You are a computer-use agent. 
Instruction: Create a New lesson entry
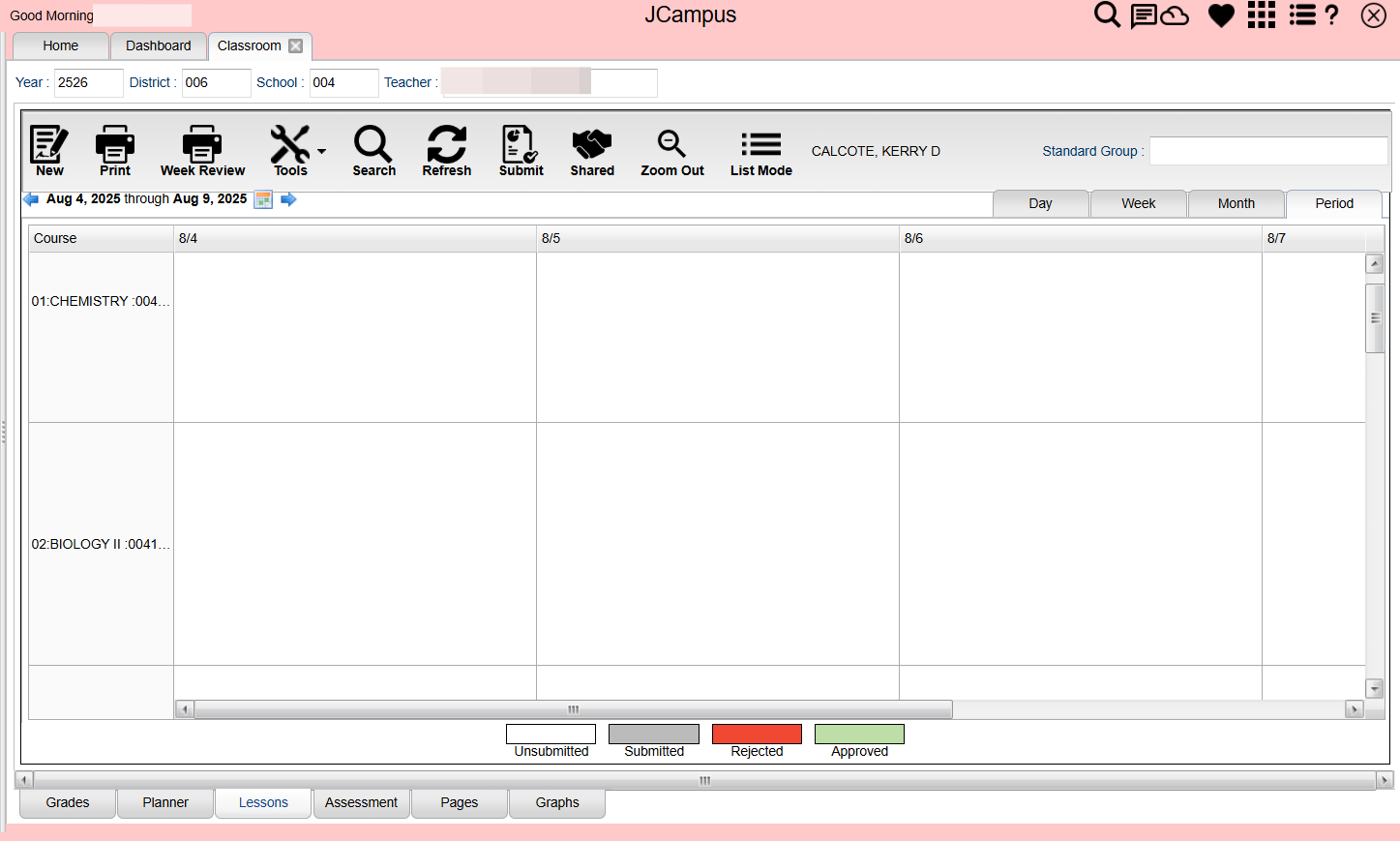(48, 151)
